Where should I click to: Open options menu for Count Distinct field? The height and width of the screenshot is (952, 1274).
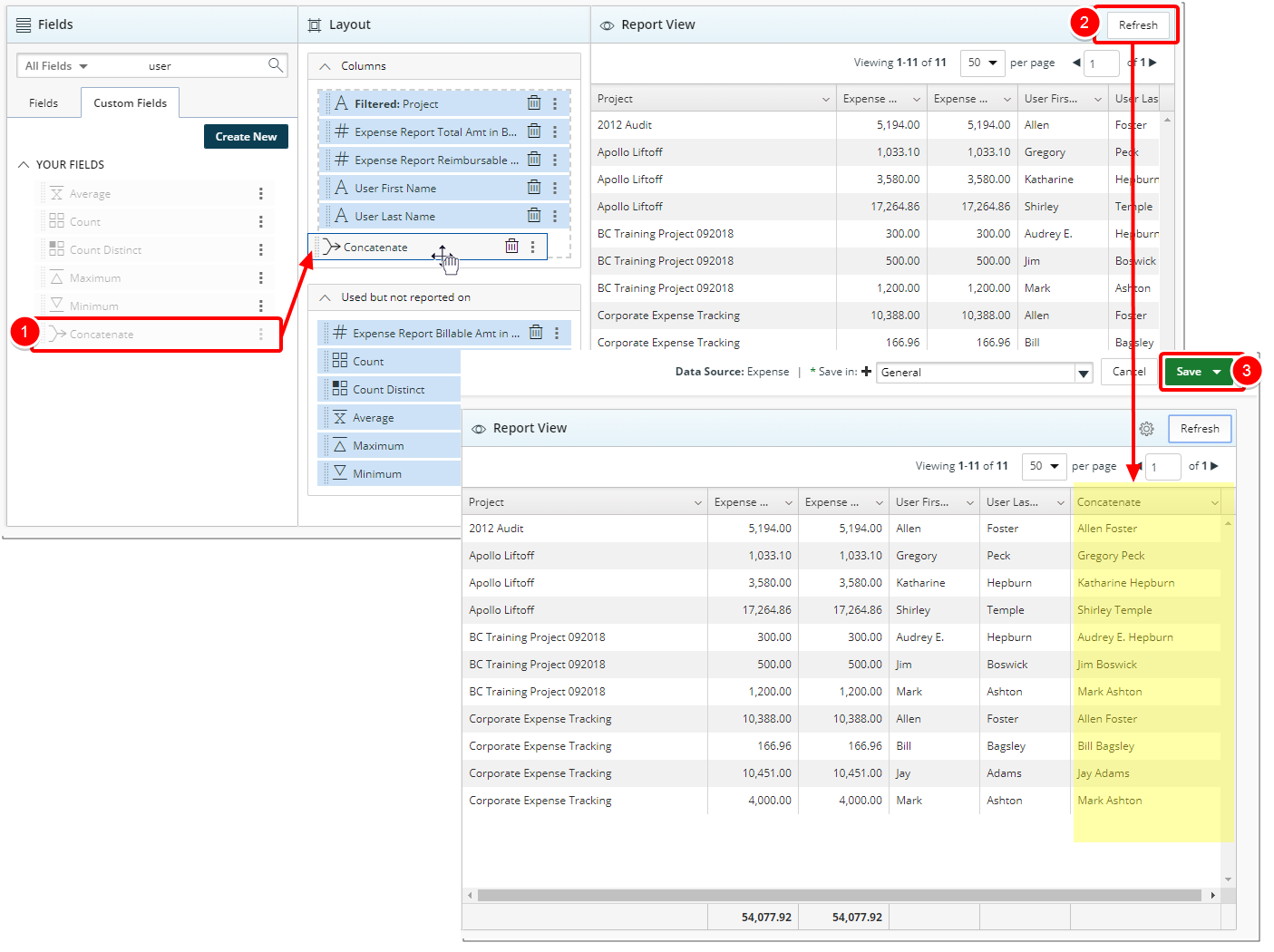pyautogui.click(x=261, y=250)
